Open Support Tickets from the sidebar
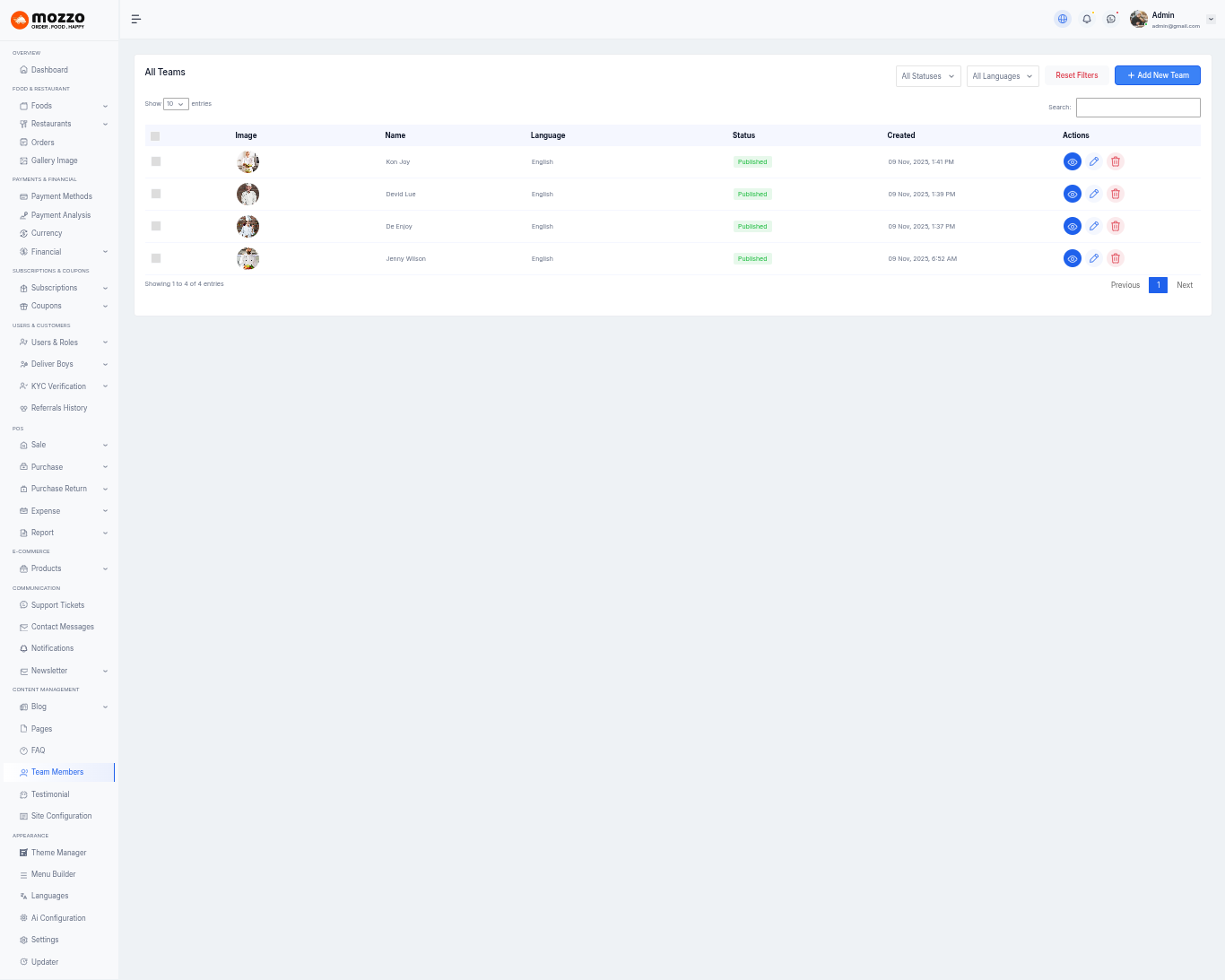The height and width of the screenshot is (980, 1225). click(x=57, y=605)
